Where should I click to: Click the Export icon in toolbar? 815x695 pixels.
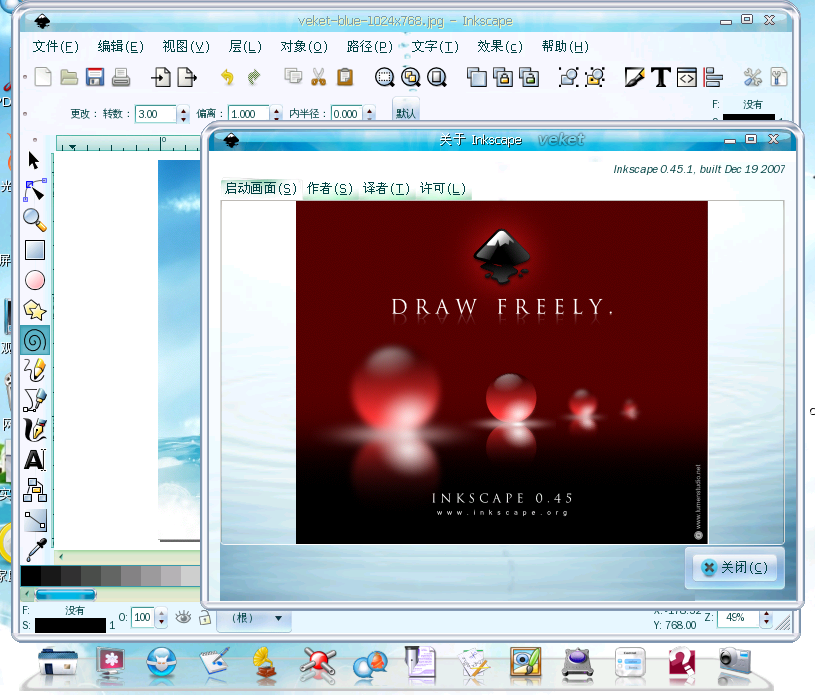tap(187, 77)
